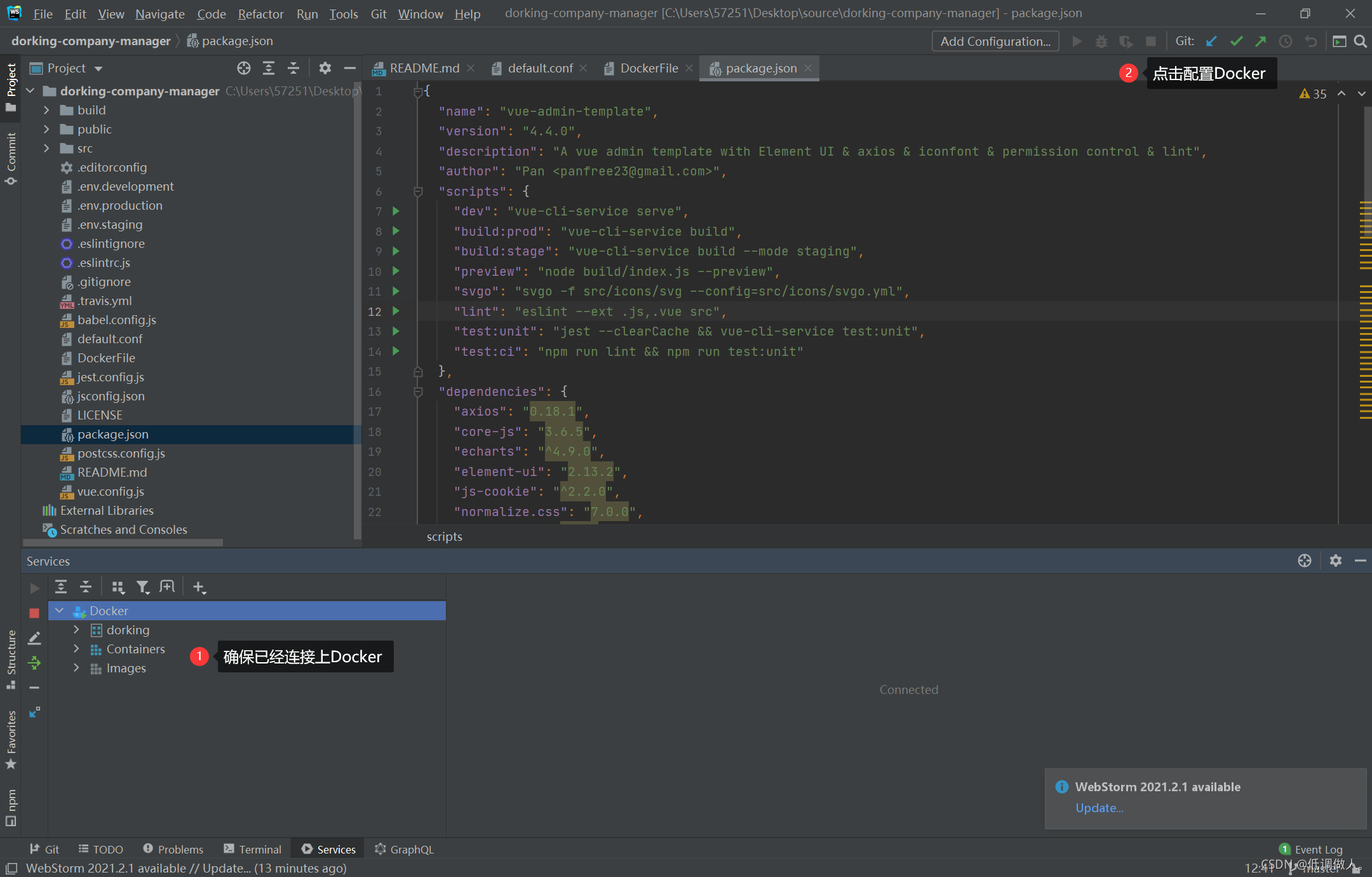Collapse the Docker node in Services
This screenshot has width=1372, height=877.
point(60,610)
